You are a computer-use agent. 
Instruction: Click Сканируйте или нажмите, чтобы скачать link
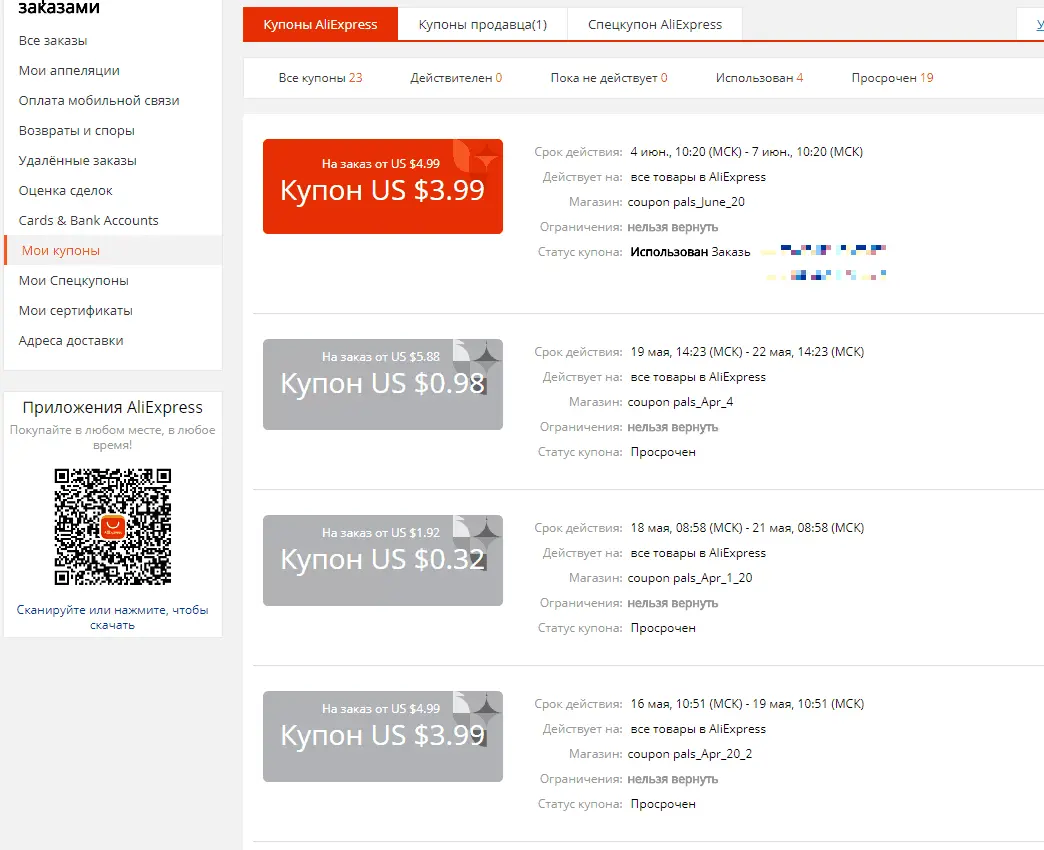tap(113, 617)
